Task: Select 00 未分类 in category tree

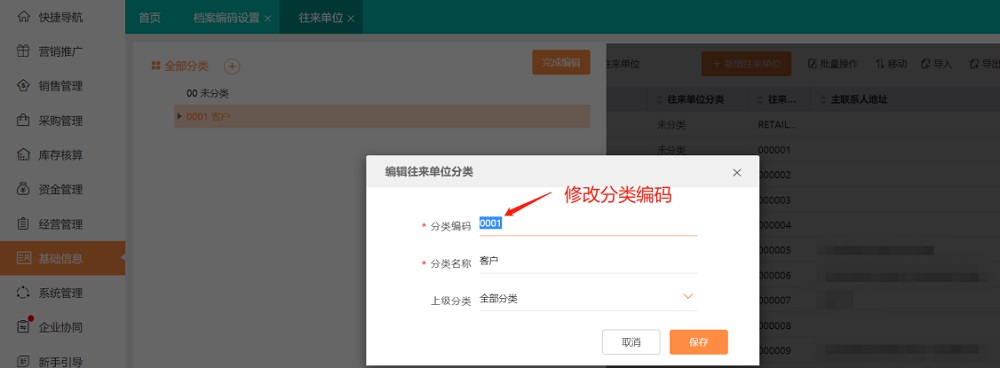Action: pos(207,93)
